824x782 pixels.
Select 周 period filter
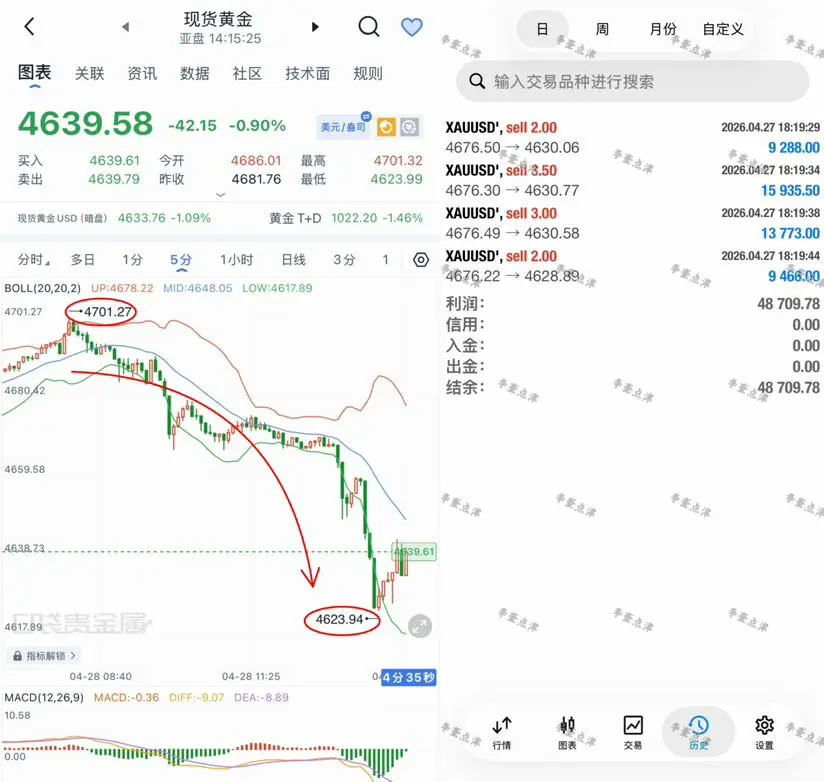pyautogui.click(x=602, y=29)
